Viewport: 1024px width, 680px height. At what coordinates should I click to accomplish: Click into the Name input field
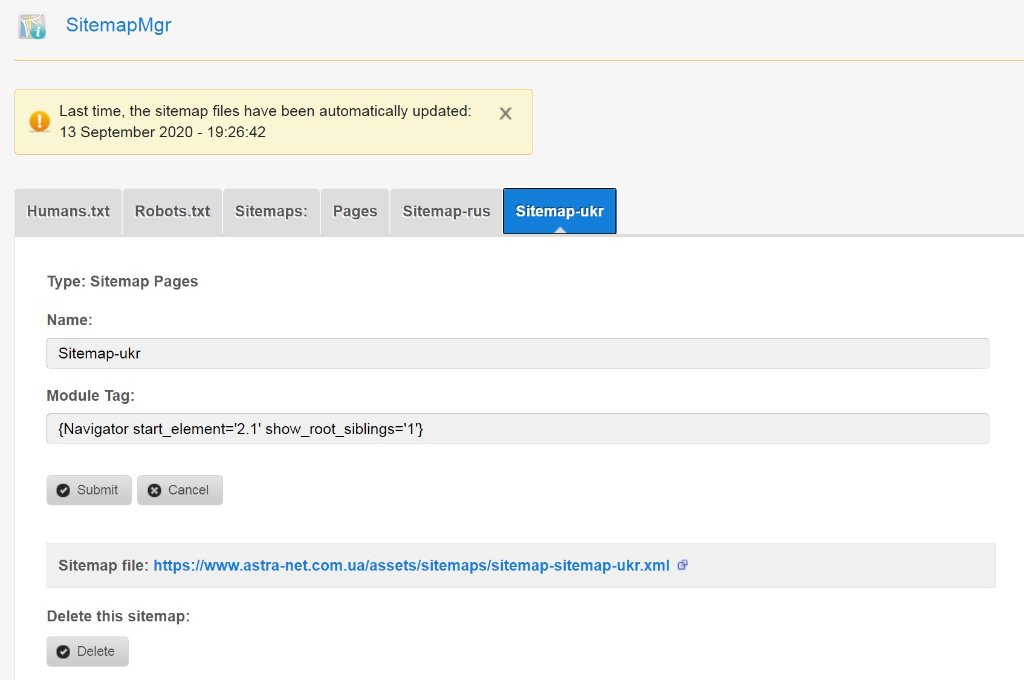coord(517,353)
